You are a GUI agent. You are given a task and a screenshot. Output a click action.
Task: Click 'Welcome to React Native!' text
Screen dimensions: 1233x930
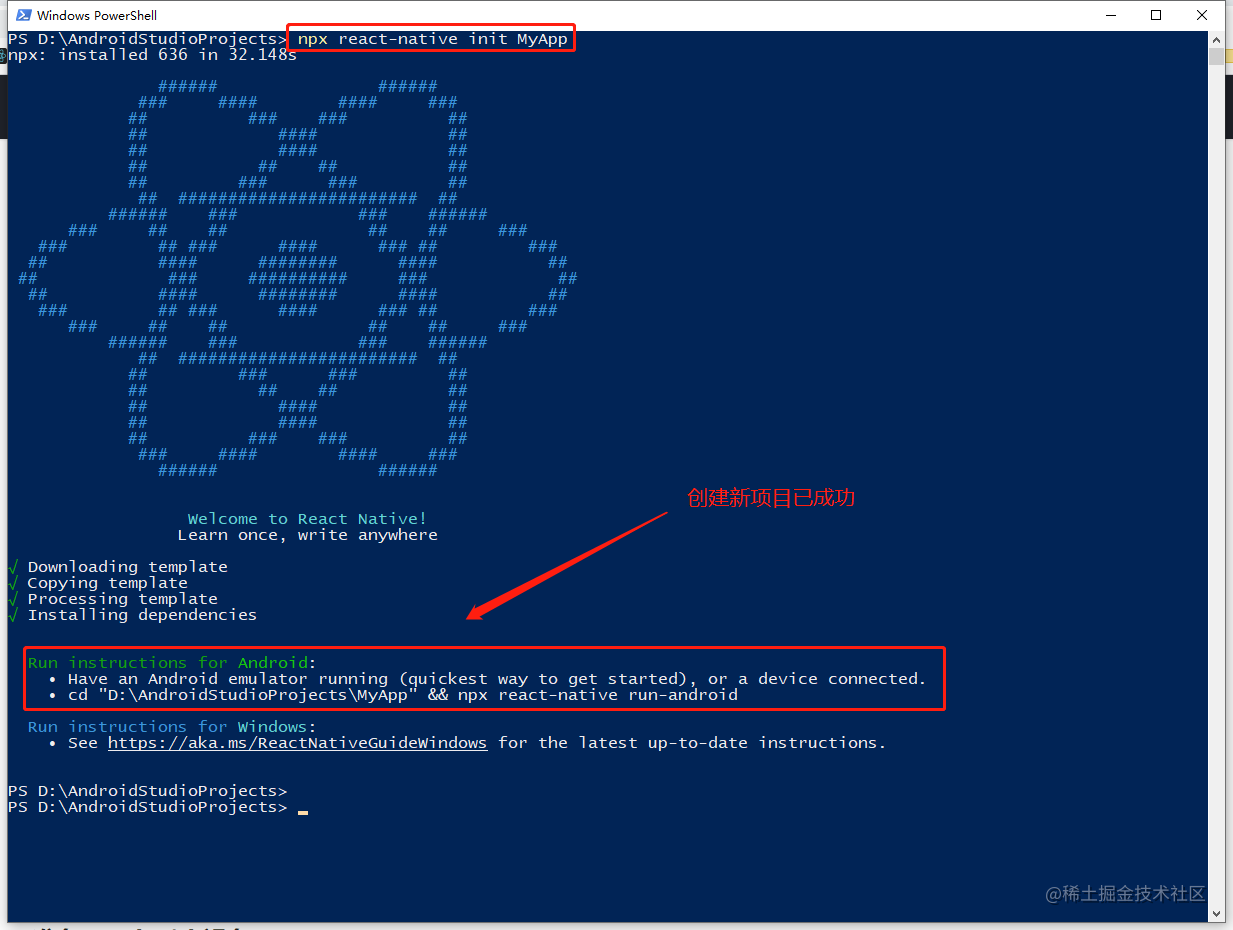pos(307,519)
